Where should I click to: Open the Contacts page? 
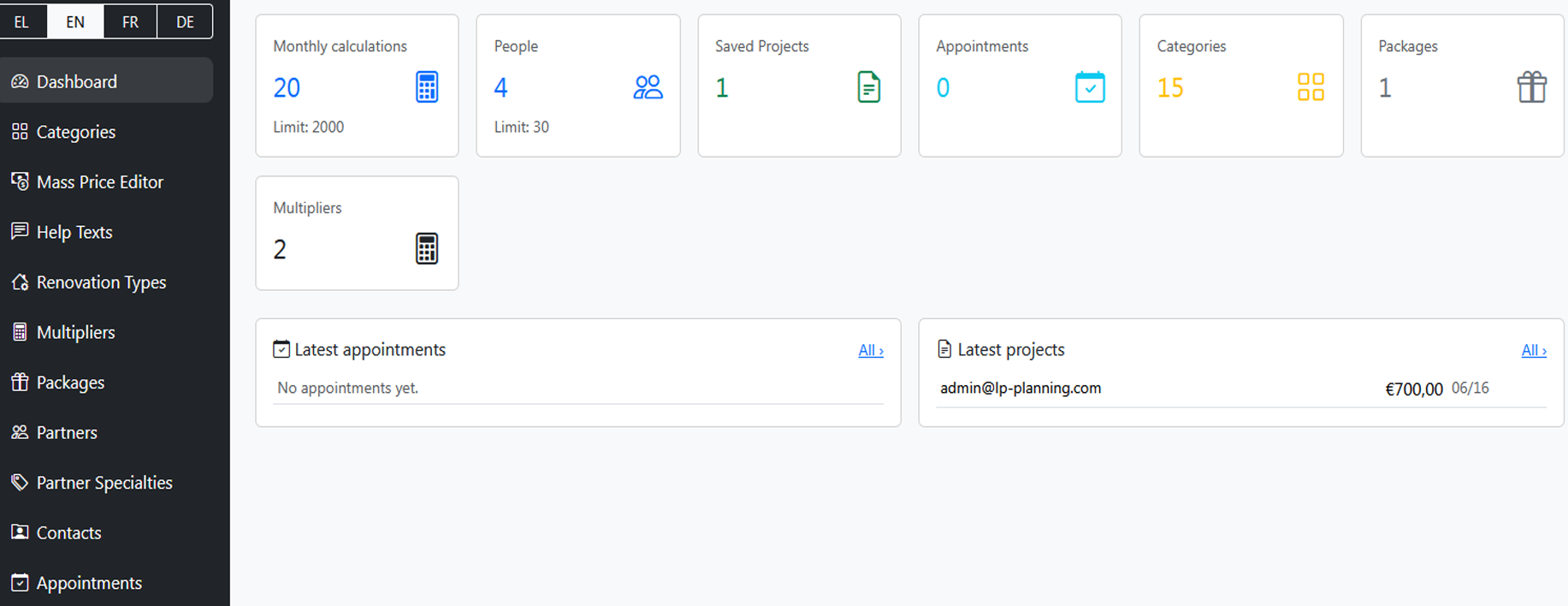coord(106,532)
